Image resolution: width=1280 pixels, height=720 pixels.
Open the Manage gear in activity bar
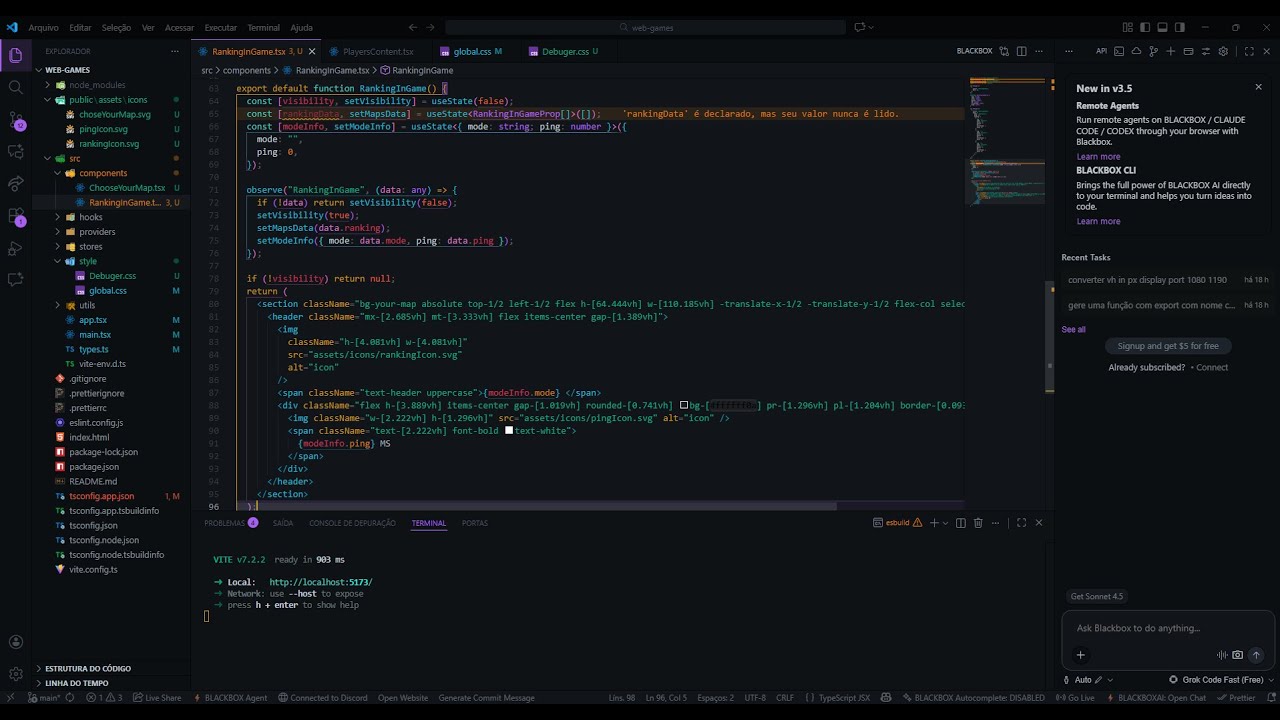16,674
